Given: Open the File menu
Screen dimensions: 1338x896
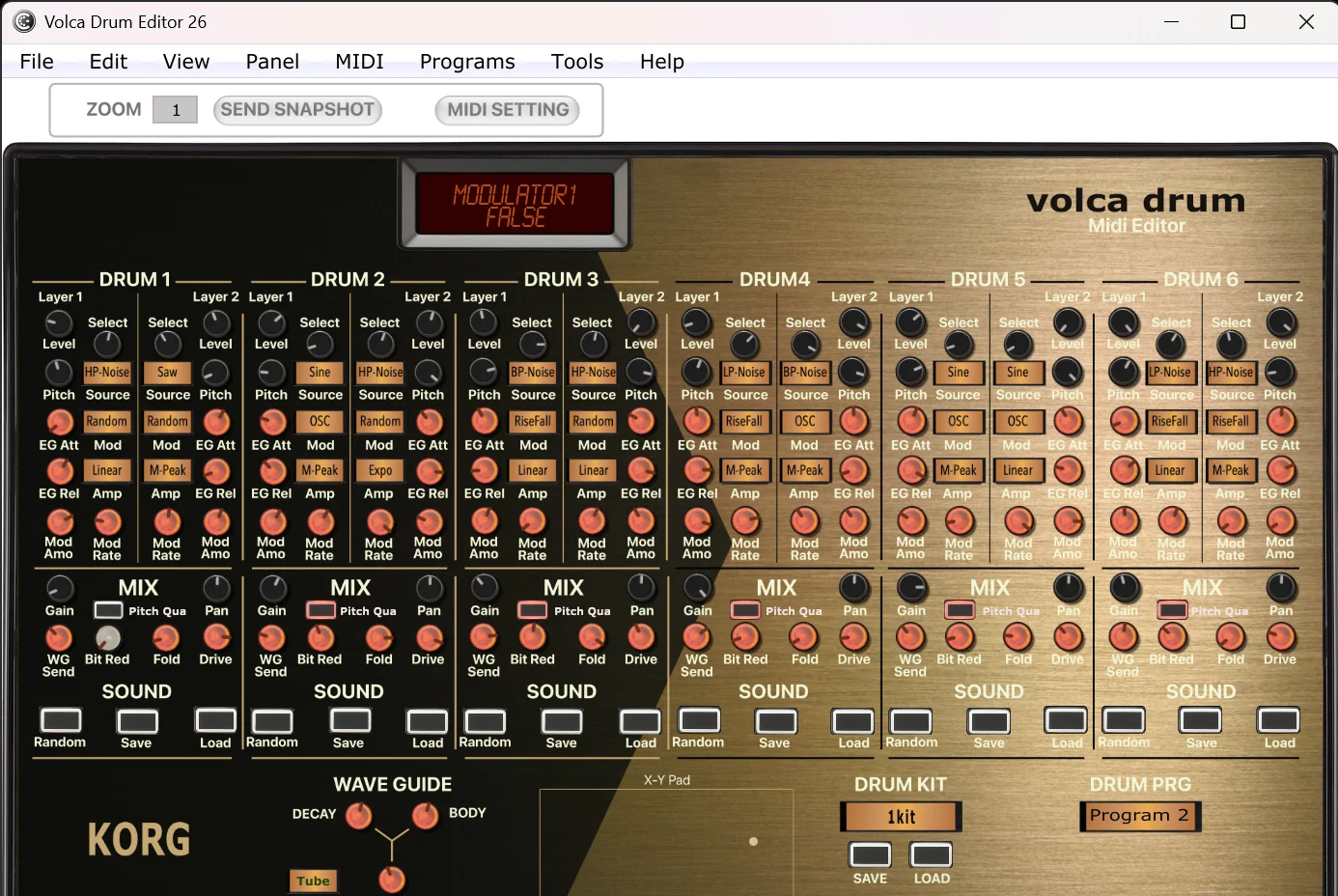Looking at the screenshot, I should [37, 62].
